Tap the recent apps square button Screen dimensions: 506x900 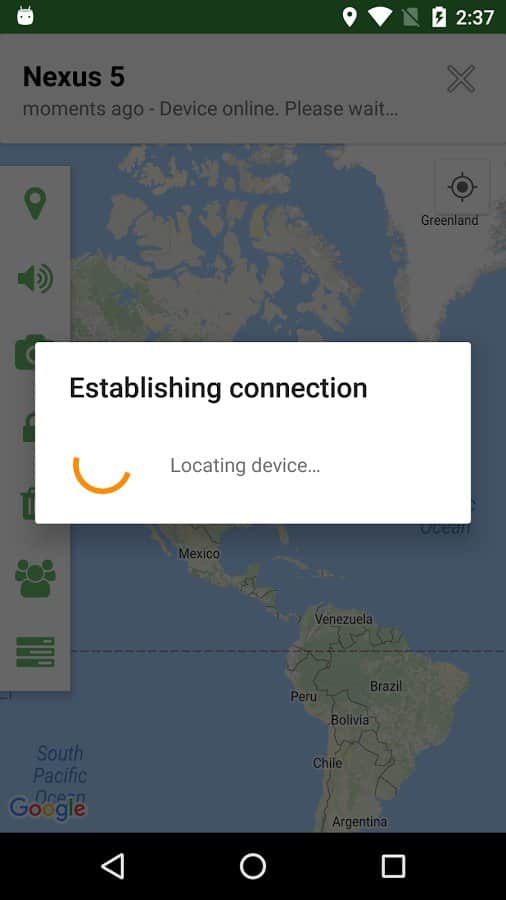pos(394,866)
